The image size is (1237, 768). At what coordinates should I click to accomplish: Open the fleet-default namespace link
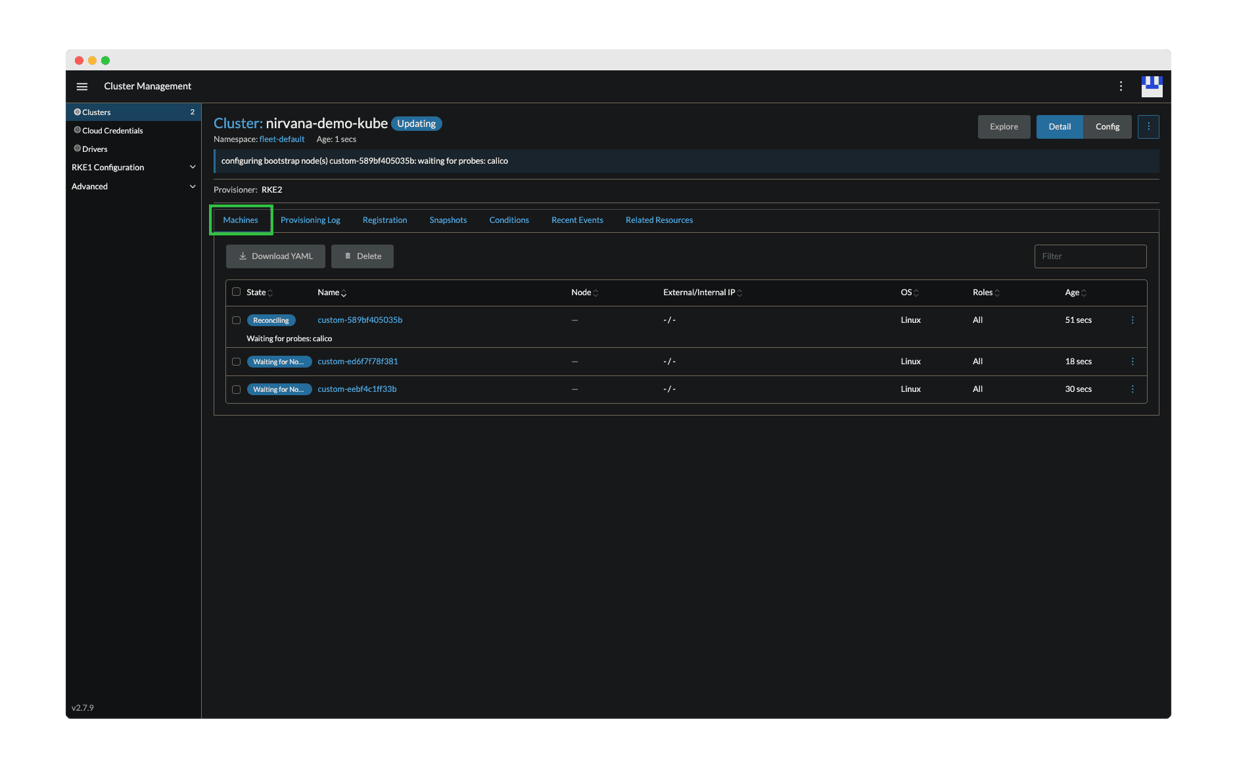pyautogui.click(x=282, y=140)
